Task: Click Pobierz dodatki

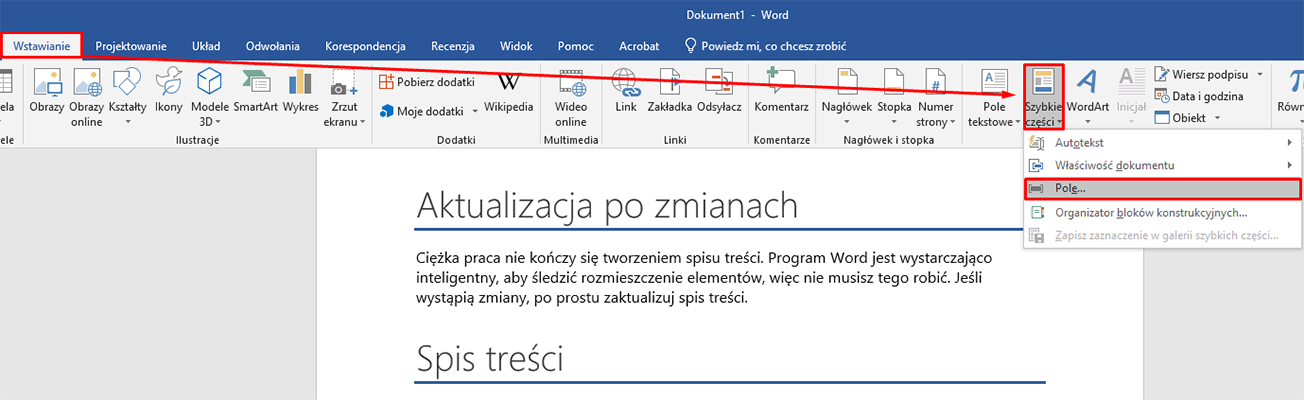Action: click(428, 82)
